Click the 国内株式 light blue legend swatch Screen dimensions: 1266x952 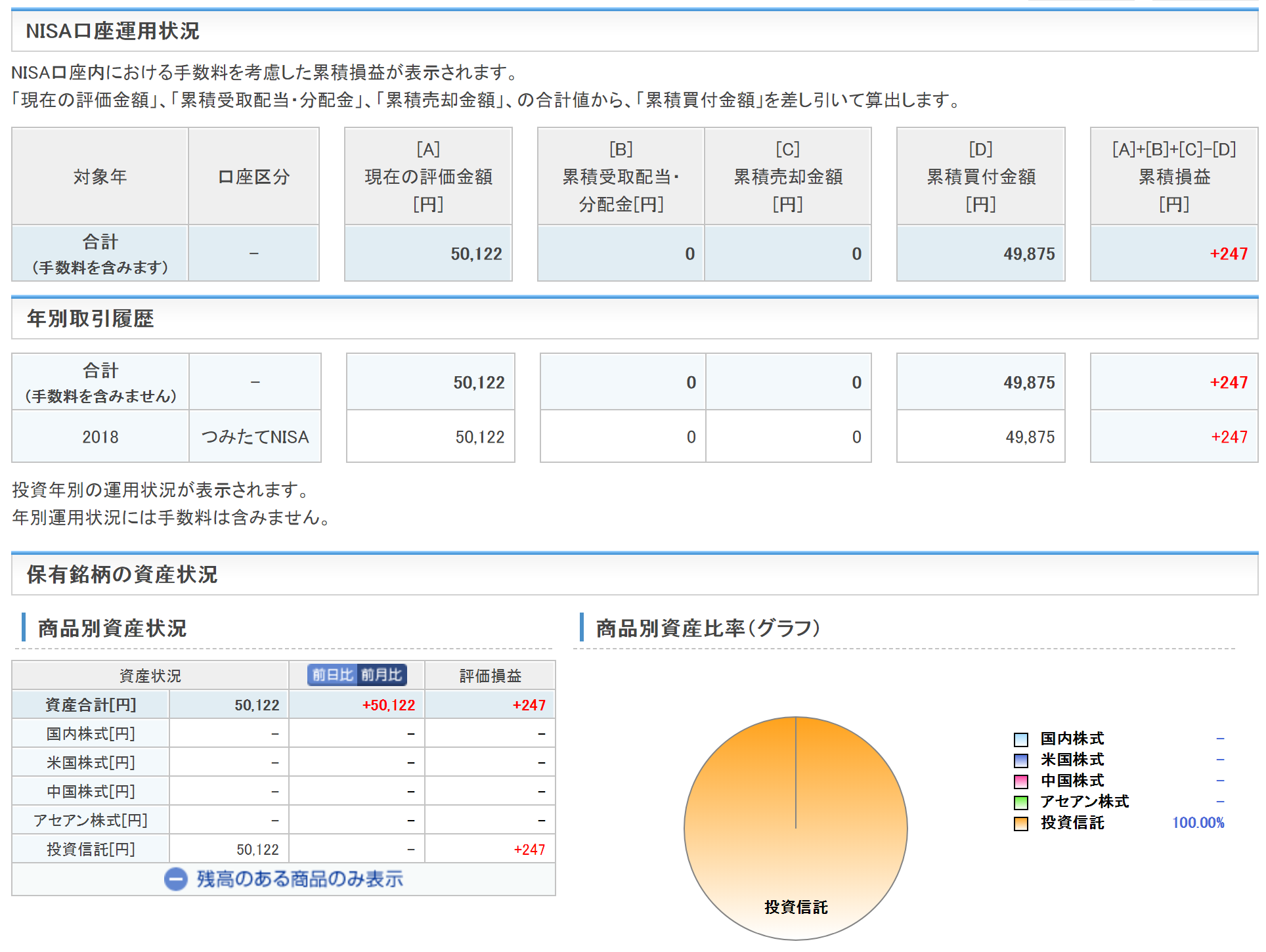point(1021,739)
